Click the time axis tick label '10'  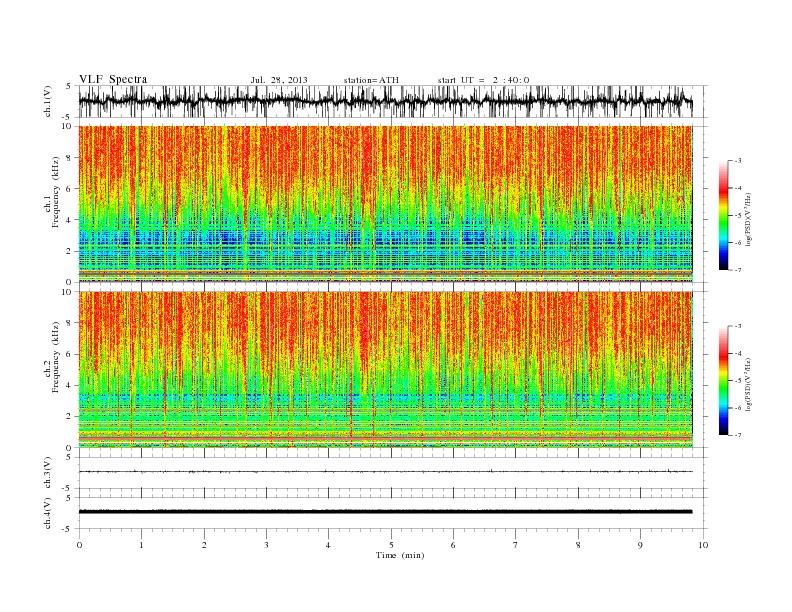coord(703,545)
